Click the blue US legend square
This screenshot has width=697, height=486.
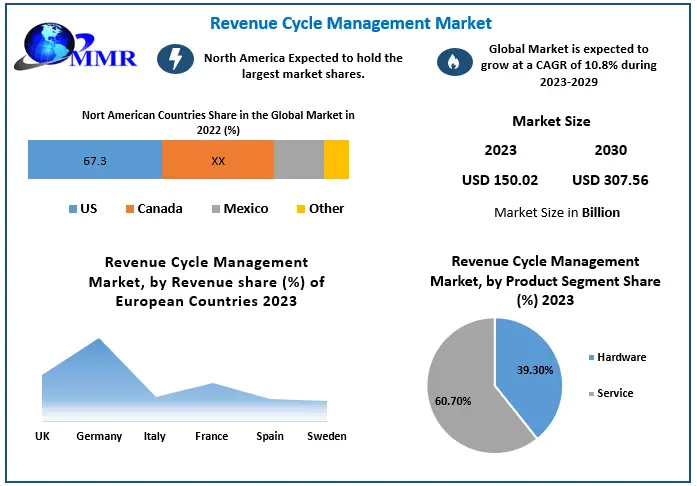[x=73, y=209]
